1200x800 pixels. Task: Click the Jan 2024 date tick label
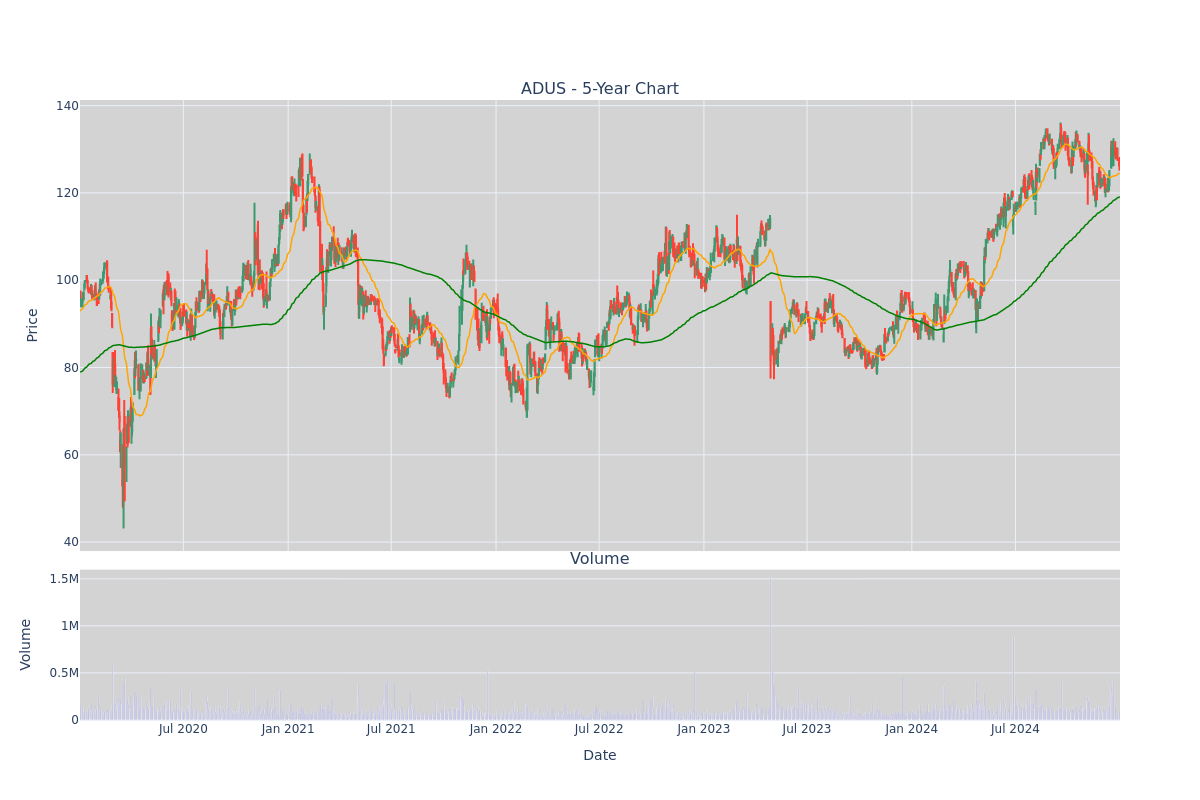click(x=912, y=729)
